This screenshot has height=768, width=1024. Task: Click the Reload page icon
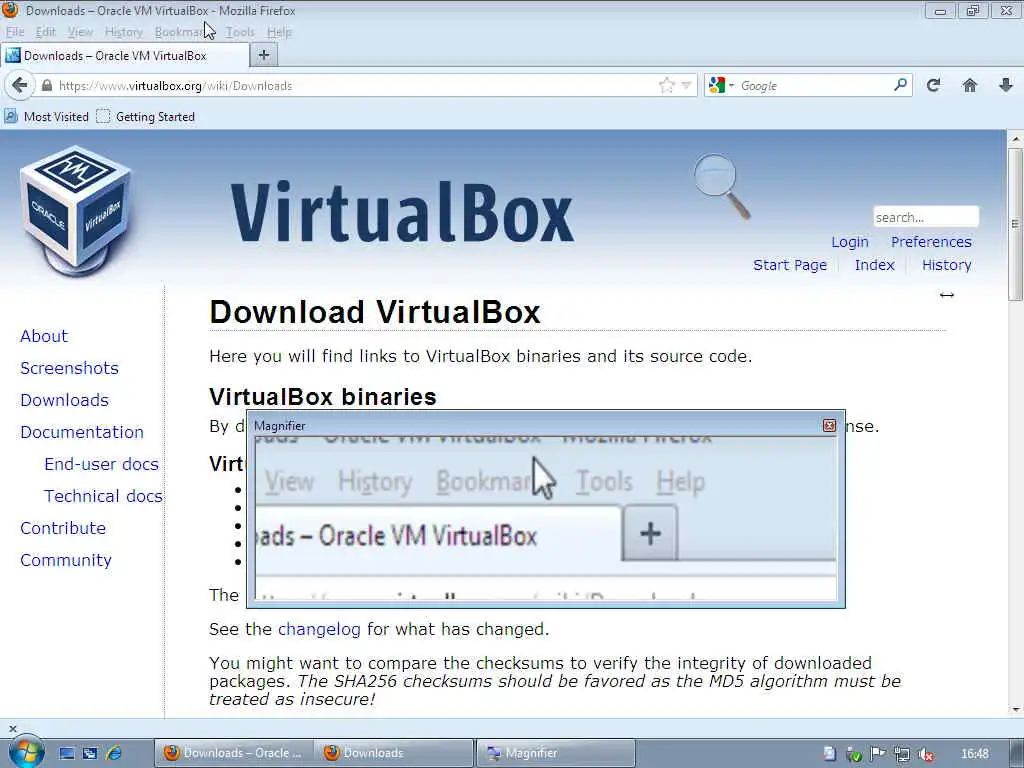pyautogui.click(x=933, y=85)
